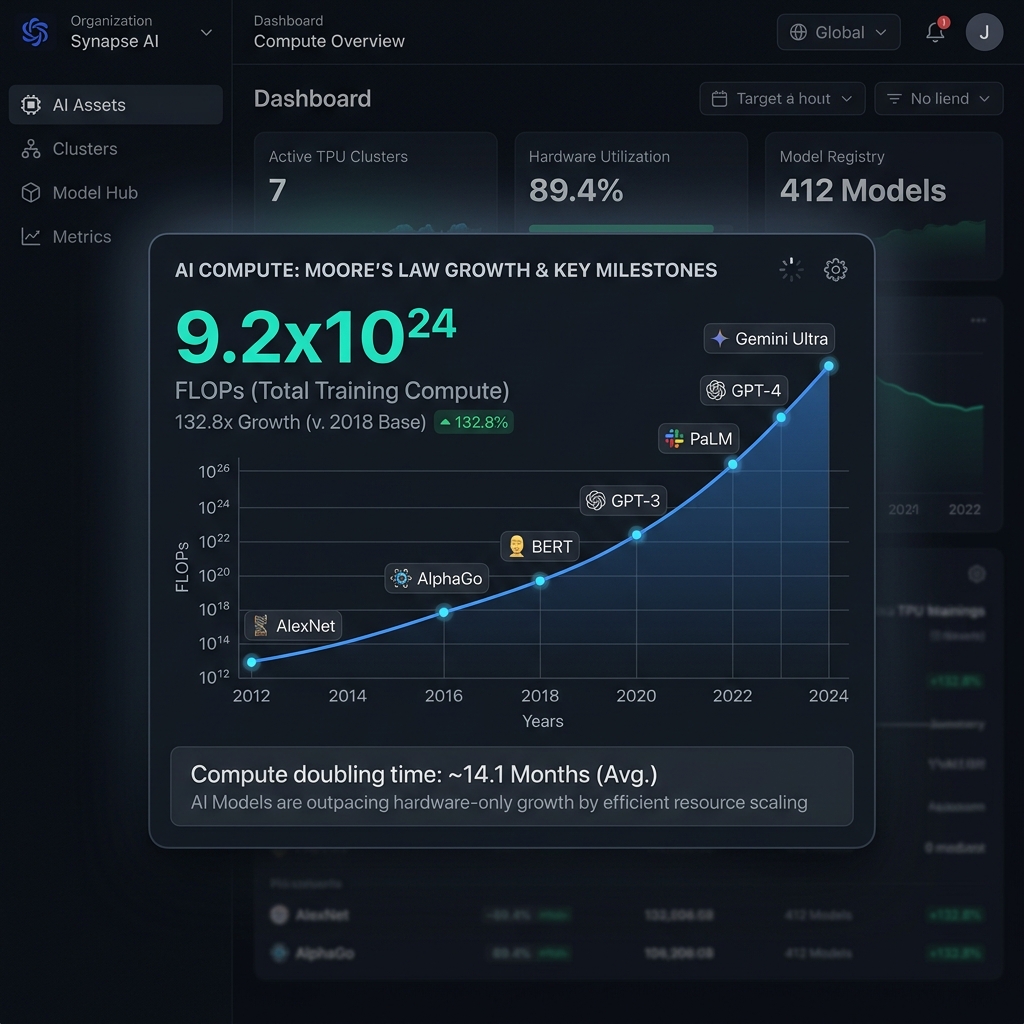Click the GPT-4 OpenAI logo icon
Screen dimensions: 1024x1024
click(716, 391)
